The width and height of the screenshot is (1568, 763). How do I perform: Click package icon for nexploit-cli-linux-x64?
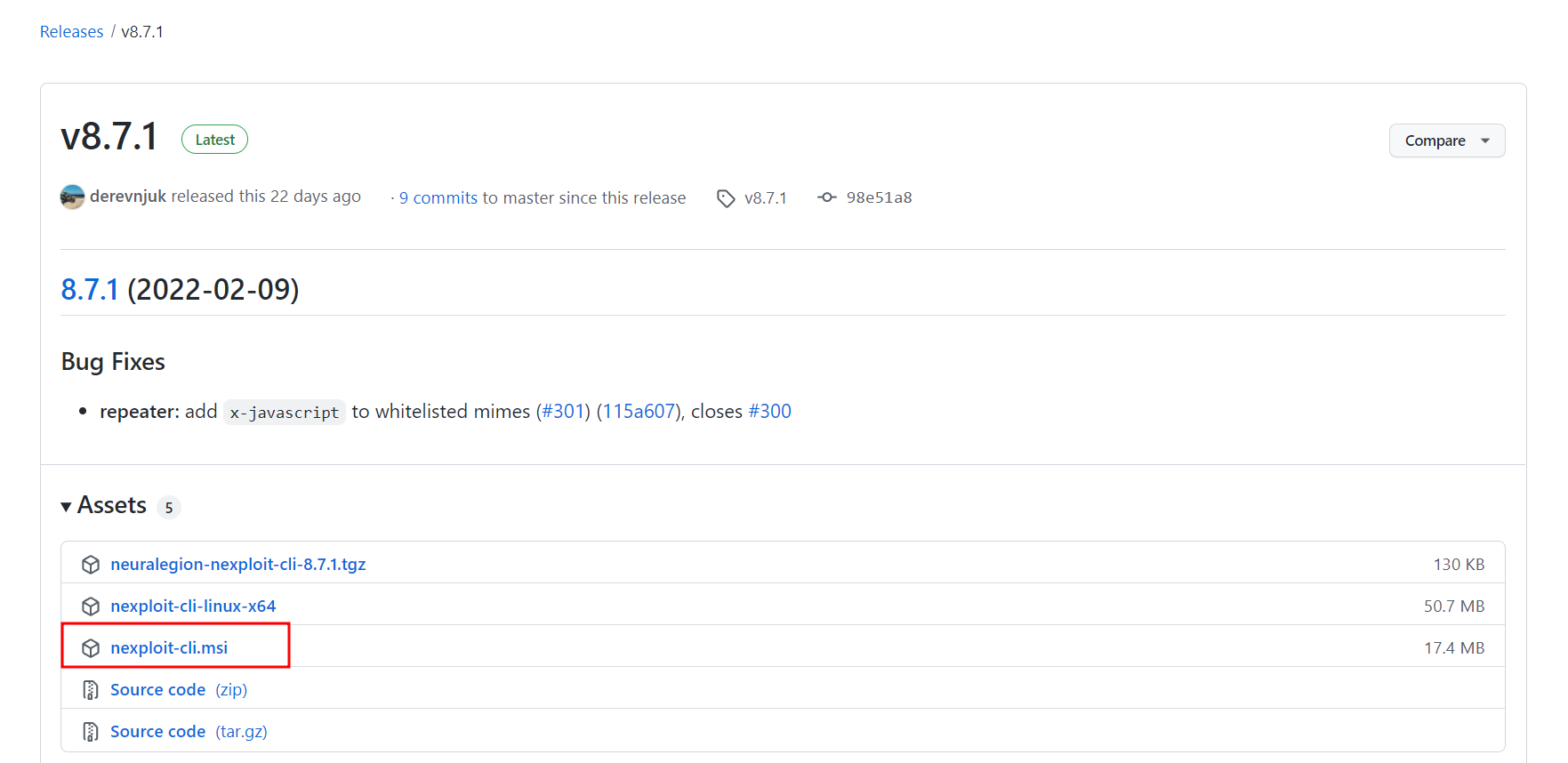point(91,606)
